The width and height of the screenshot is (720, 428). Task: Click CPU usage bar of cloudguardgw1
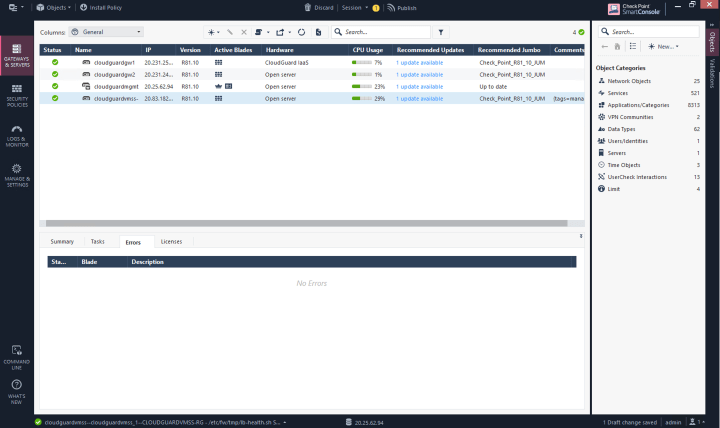362,62
